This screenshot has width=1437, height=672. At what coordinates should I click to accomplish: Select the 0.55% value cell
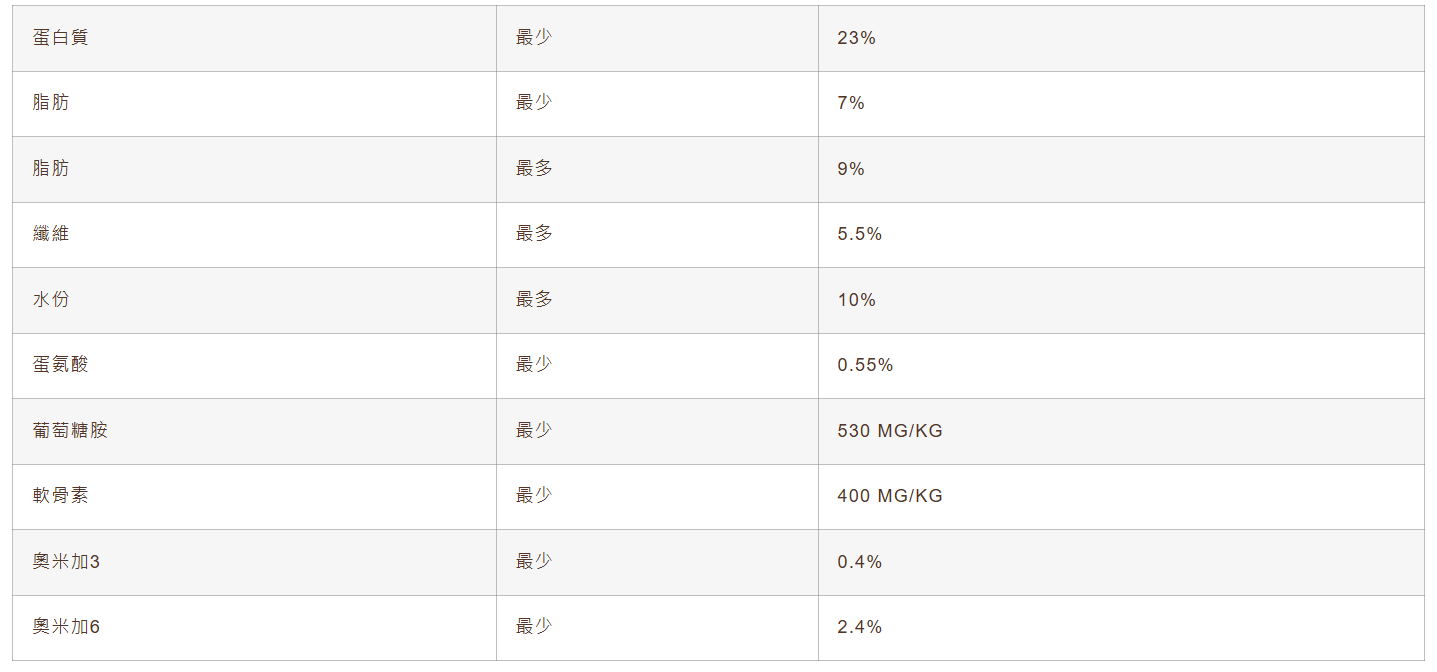coord(865,365)
